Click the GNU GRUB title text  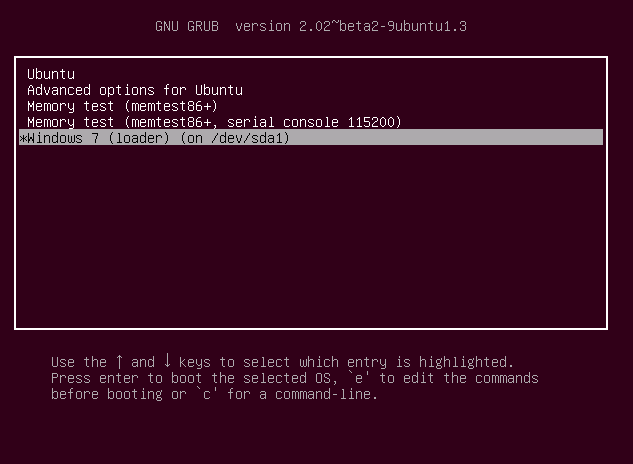[x=187, y=26]
